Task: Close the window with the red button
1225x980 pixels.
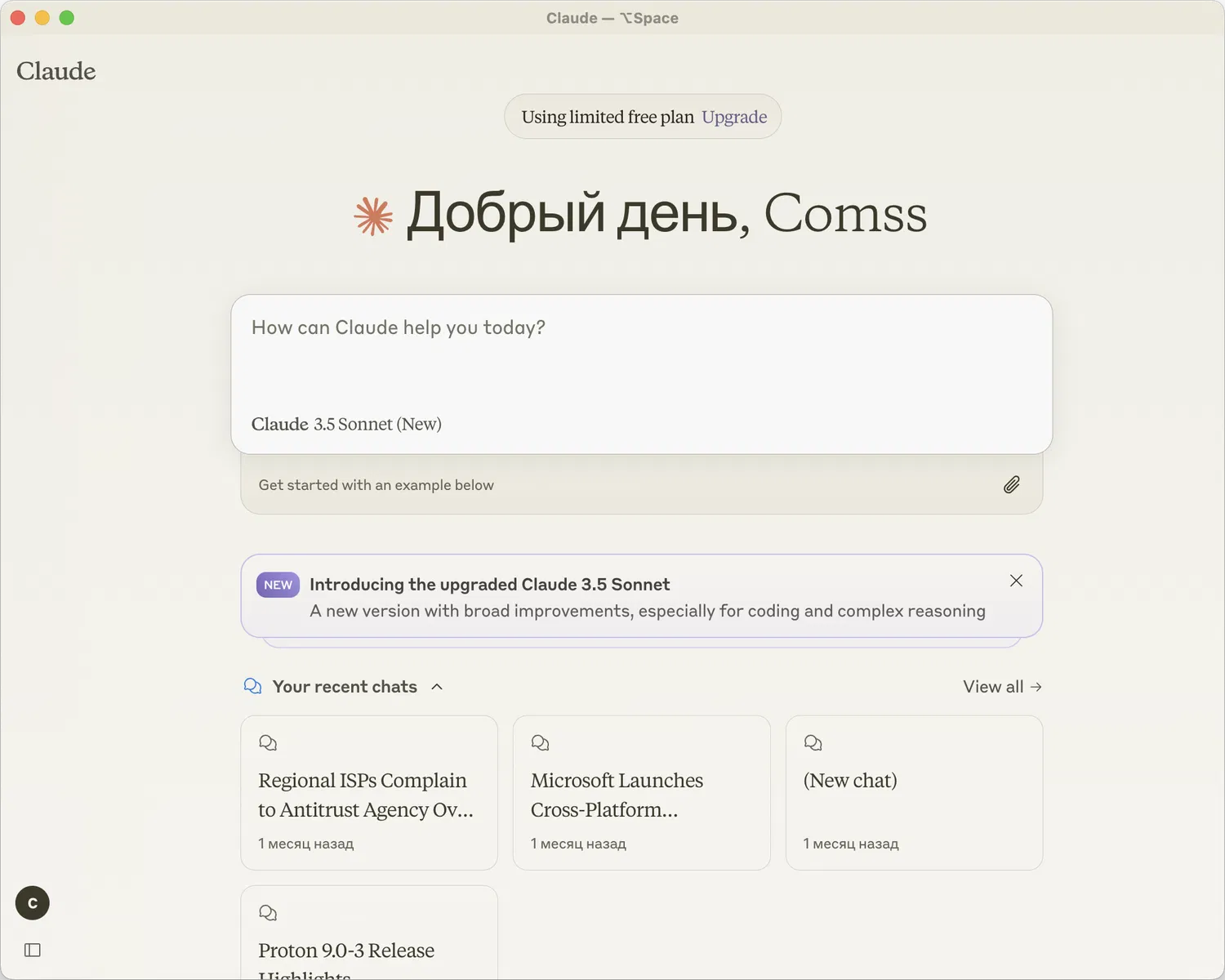Action: (18, 18)
